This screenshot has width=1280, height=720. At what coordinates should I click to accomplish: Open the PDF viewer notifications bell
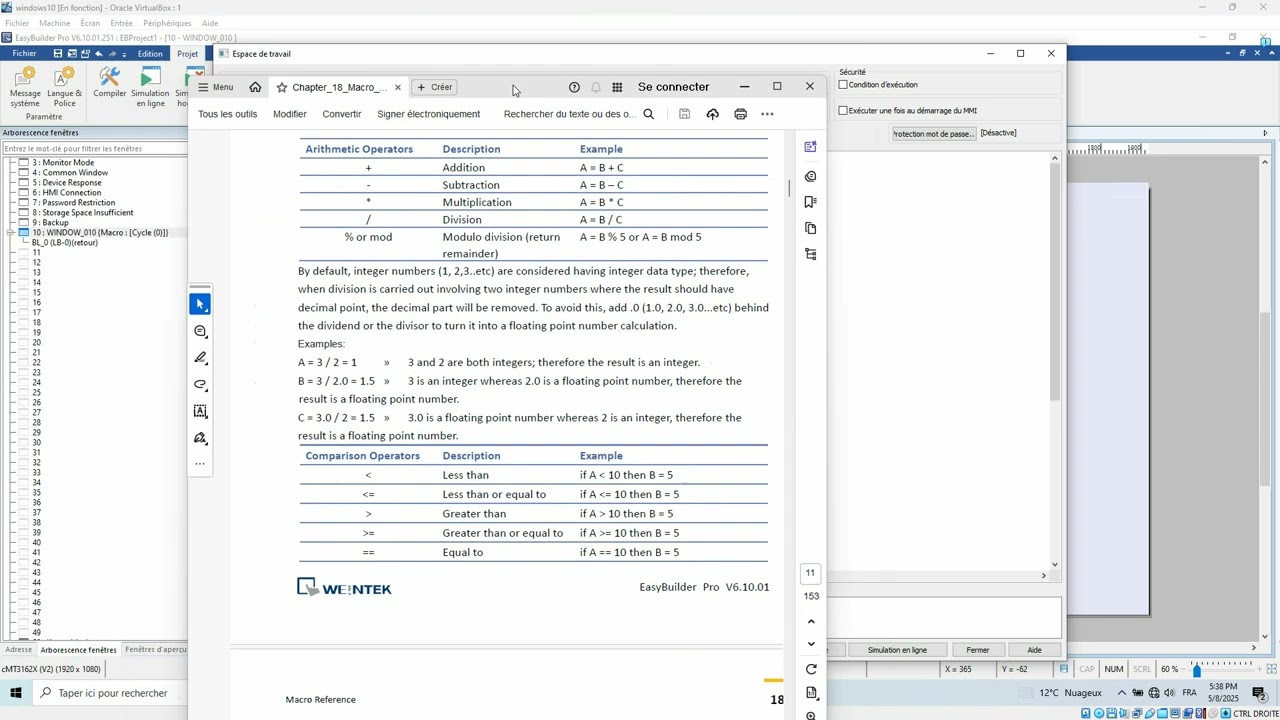596,87
